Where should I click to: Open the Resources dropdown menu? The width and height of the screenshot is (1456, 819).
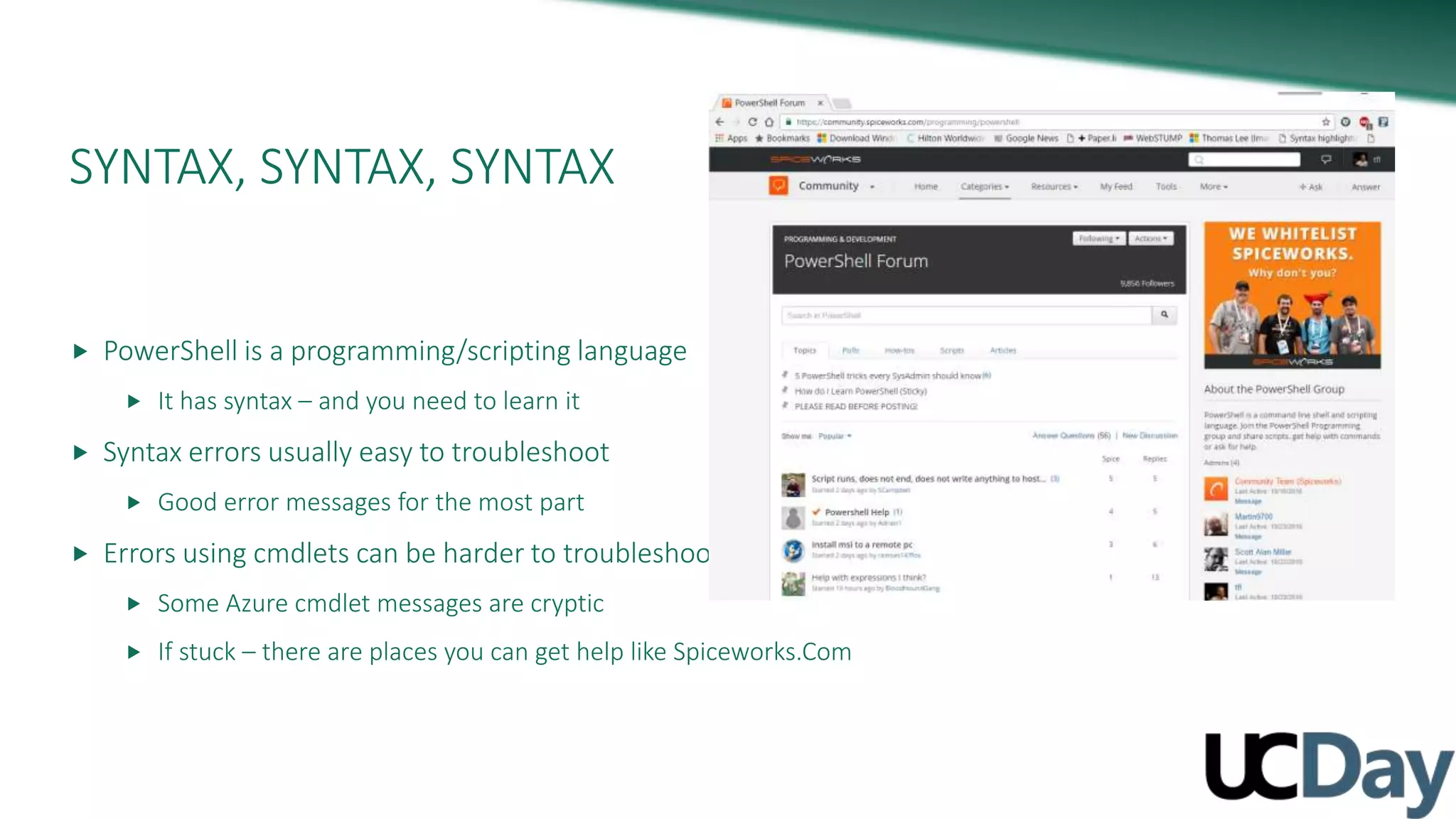tap(1054, 186)
